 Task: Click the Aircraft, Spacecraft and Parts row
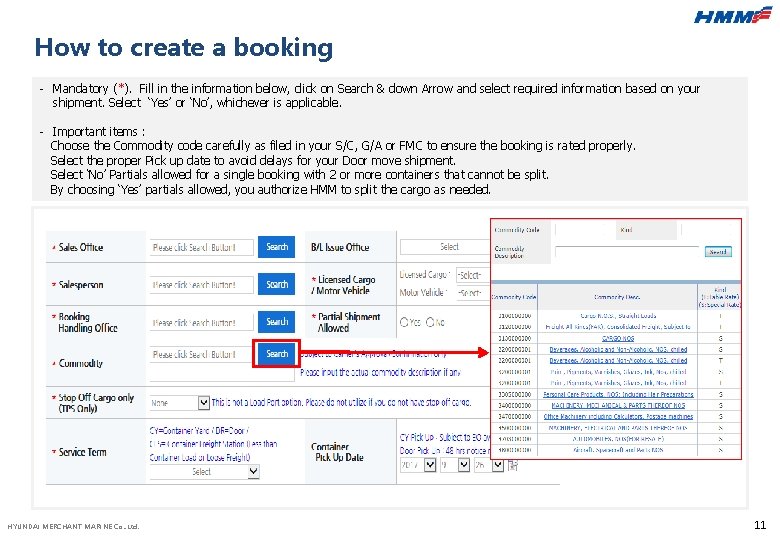point(618,450)
